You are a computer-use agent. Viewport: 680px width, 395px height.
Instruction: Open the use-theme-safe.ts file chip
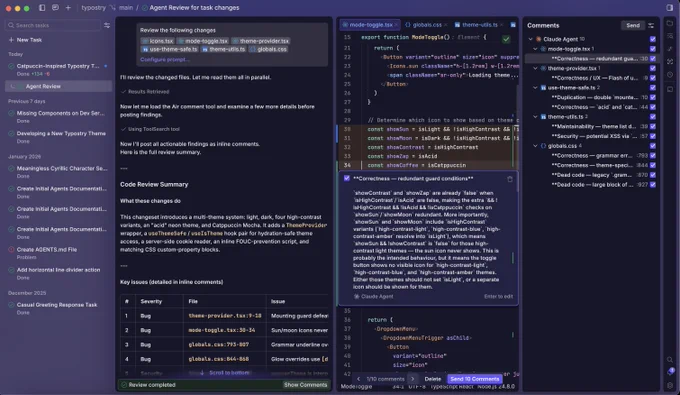tap(170, 49)
